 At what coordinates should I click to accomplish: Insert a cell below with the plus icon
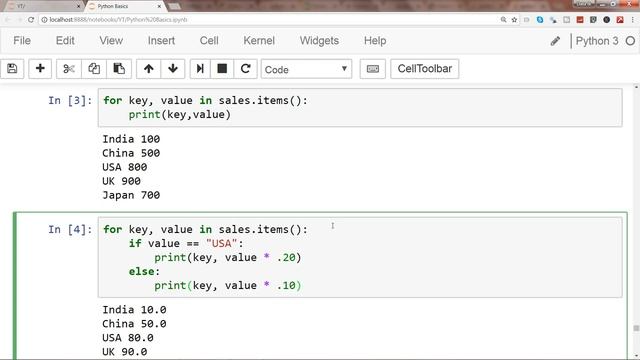[40, 69]
